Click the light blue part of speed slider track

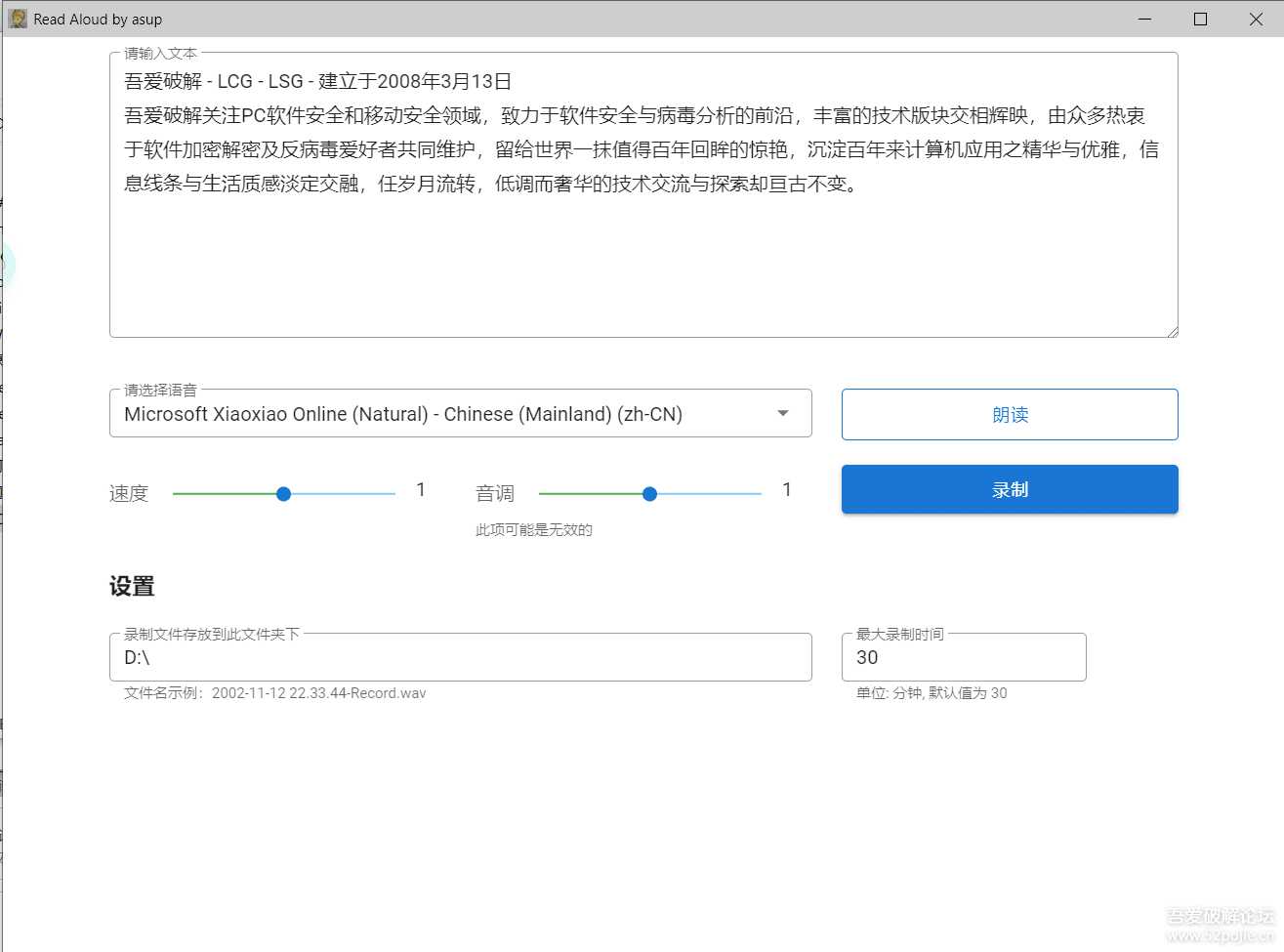tap(342, 494)
